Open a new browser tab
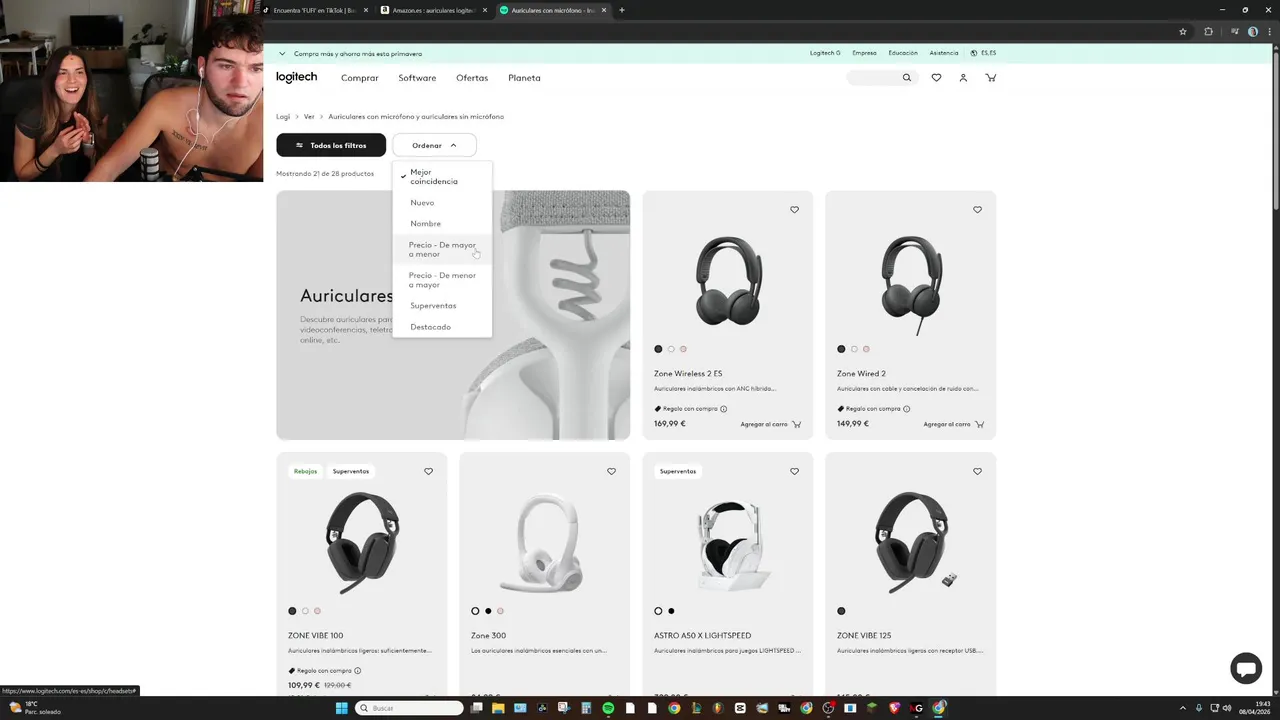Viewport: 1280px width, 720px height. coord(622,10)
